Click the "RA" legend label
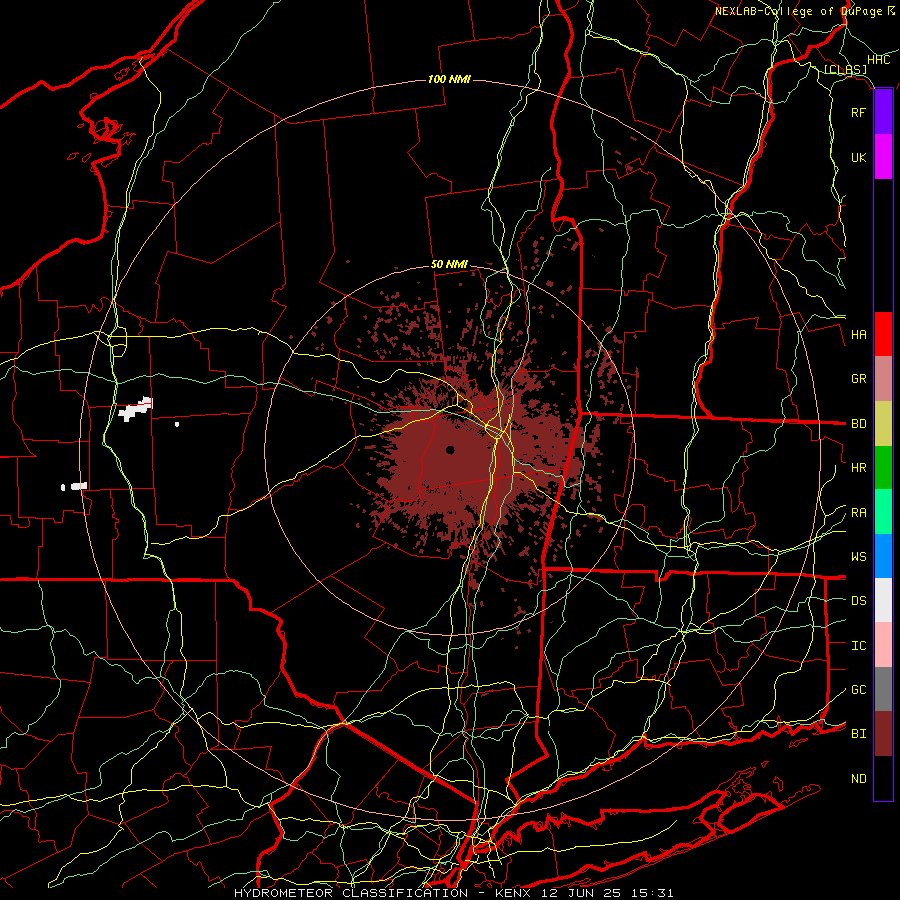This screenshot has height=900, width=900. tap(858, 513)
